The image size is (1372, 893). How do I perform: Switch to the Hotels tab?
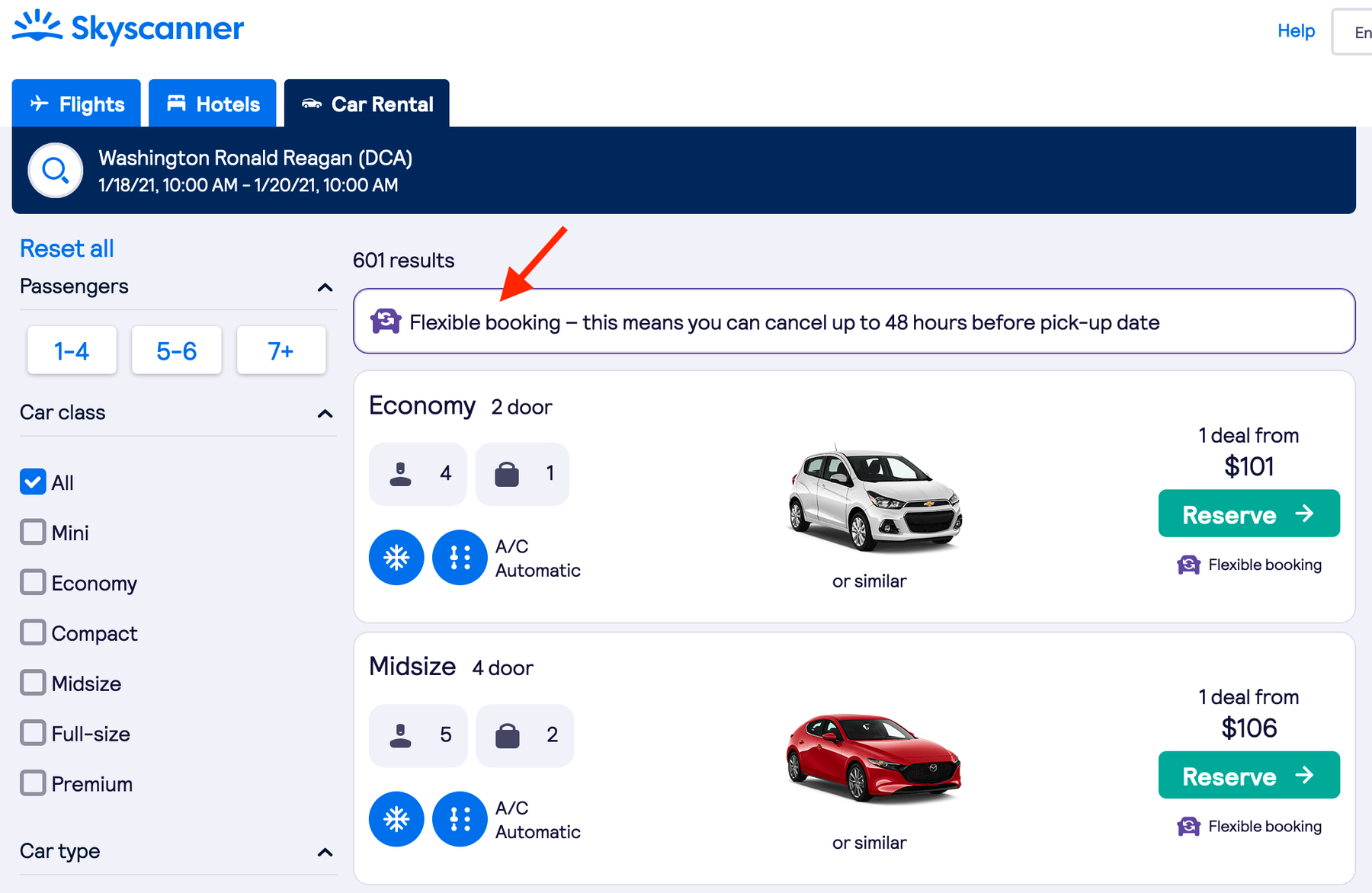(213, 103)
